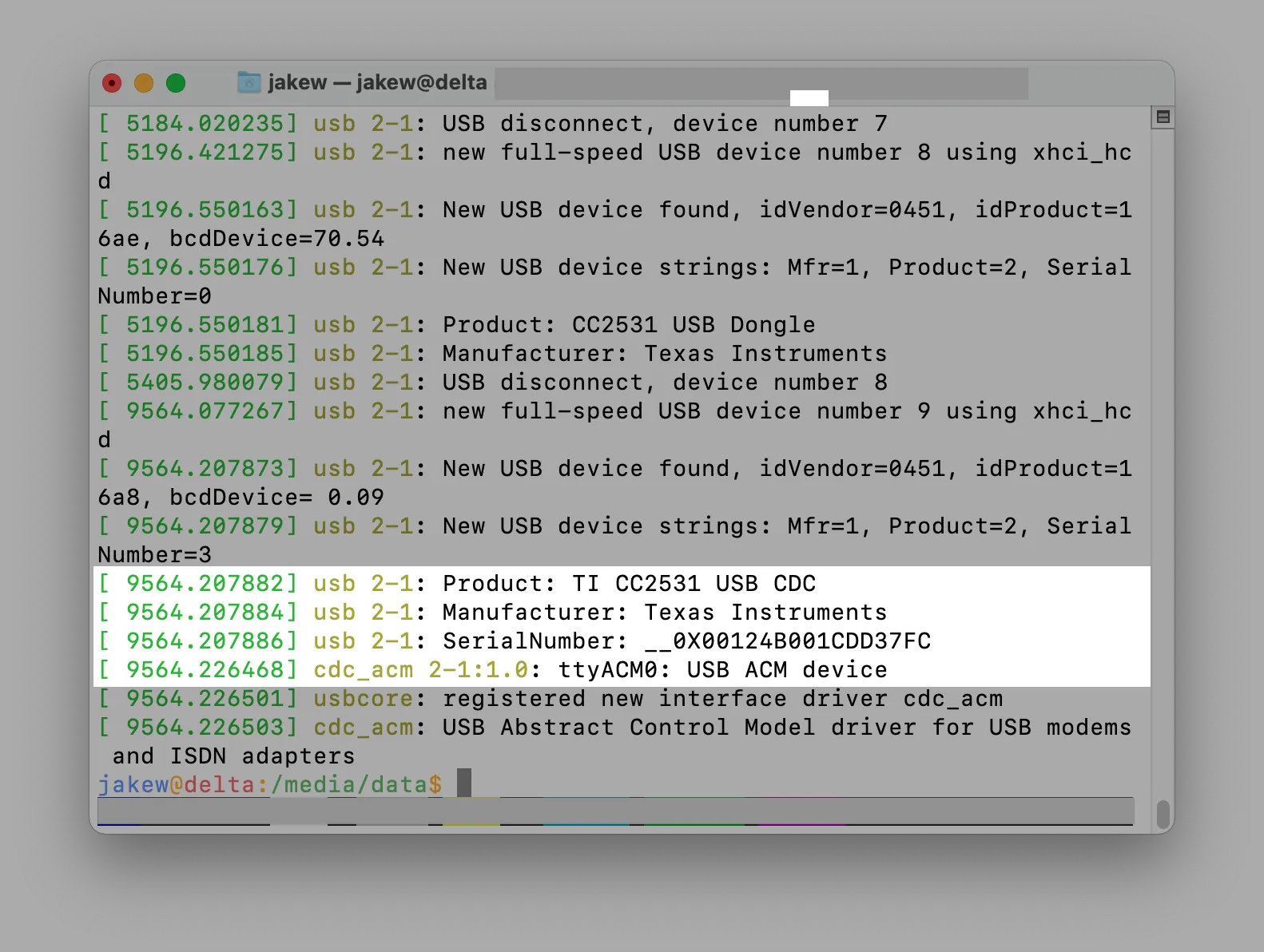Maximize the terminal with the green button
Image resolution: width=1264 pixels, height=952 pixels.
(176, 83)
